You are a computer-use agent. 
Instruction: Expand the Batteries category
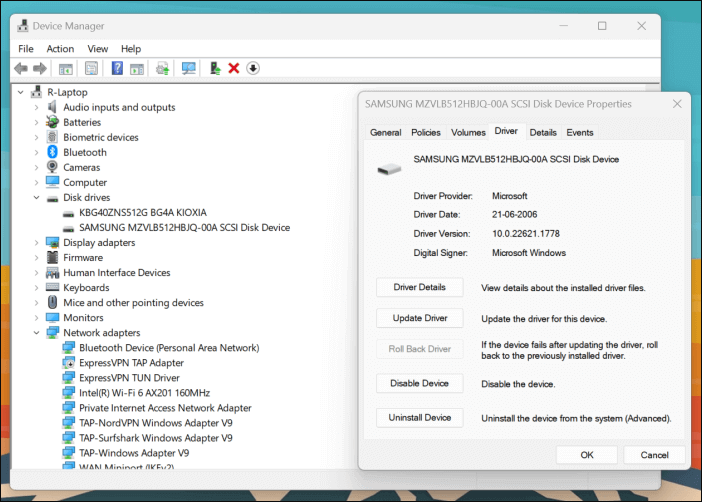(x=37, y=123)
